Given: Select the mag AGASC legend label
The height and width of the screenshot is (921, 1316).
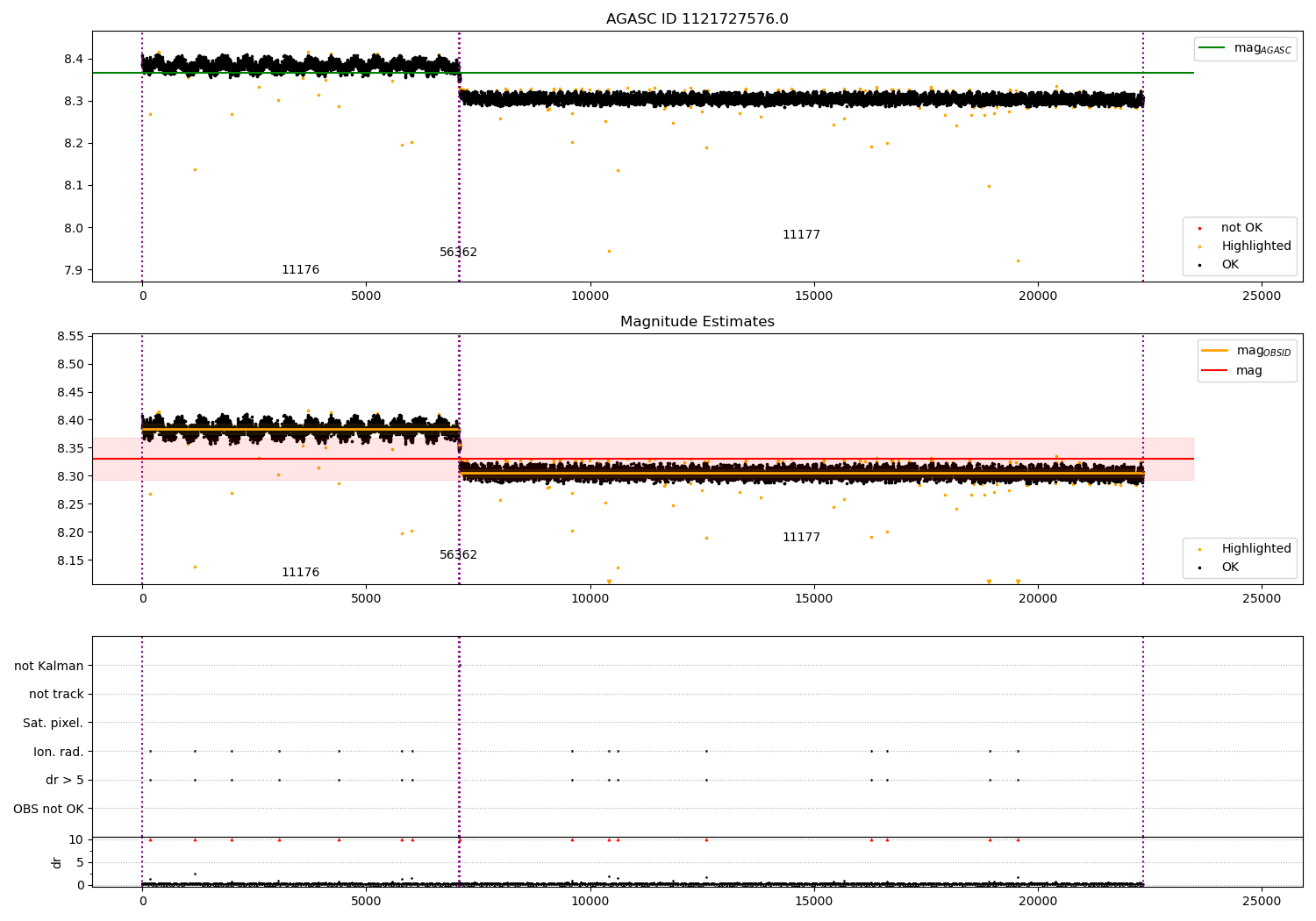Looking at the screenshot, I should tap(1262, 48).
